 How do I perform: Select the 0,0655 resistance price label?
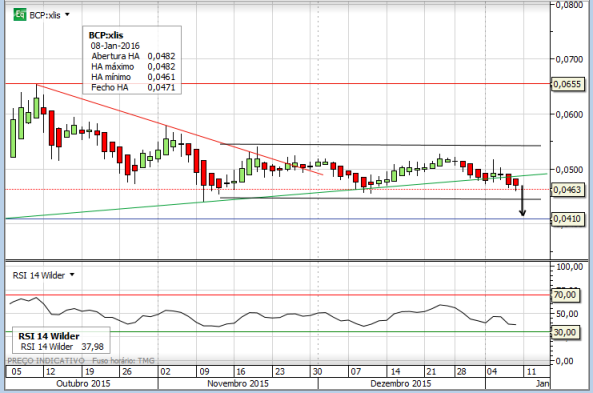(x=567, y=84)
